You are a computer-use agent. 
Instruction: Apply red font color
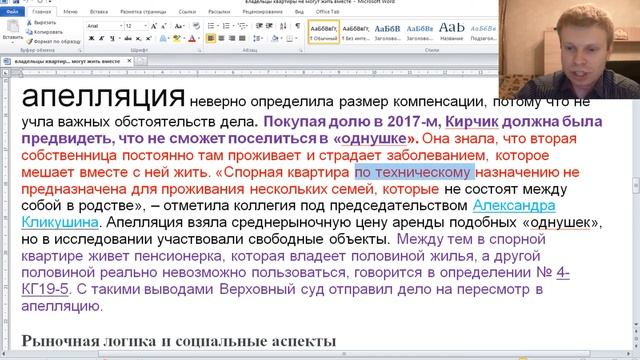click(x=192, y=38)
